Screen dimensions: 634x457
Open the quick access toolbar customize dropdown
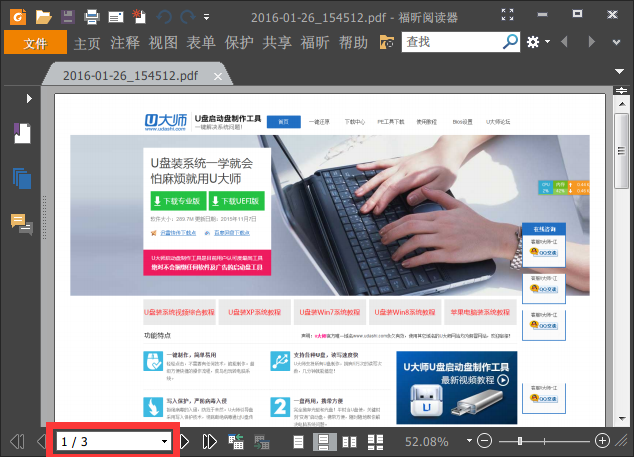click(207, 17)
